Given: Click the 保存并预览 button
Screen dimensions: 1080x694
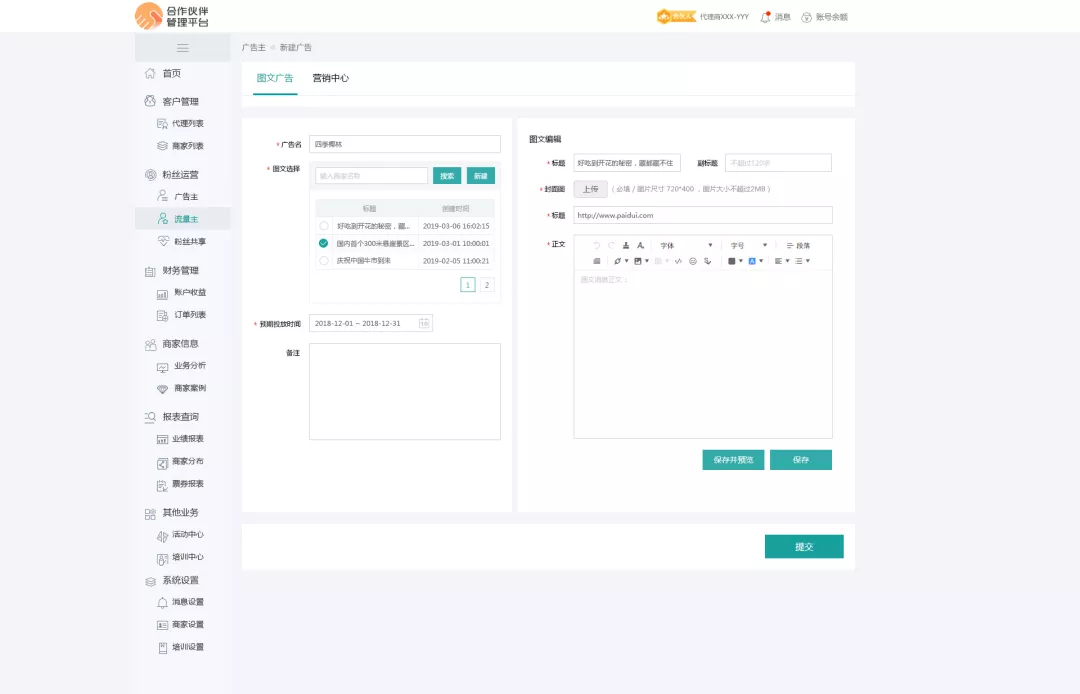Looking at the screenshot, I should [733, 460].
